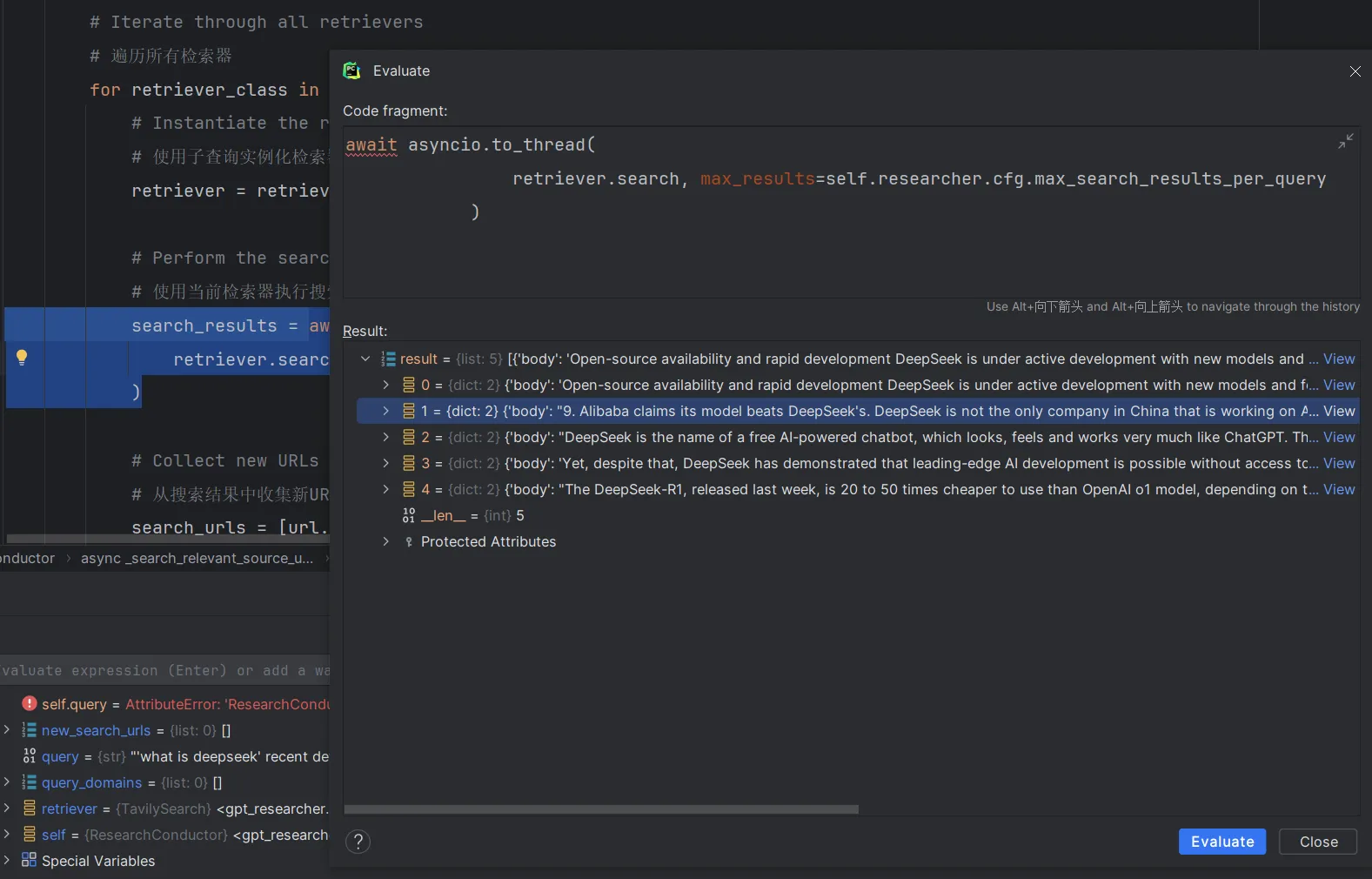Screen dimensions: 1372x879
Task: Click the str icon beside query variable
Action: click(x=29, y=756)
